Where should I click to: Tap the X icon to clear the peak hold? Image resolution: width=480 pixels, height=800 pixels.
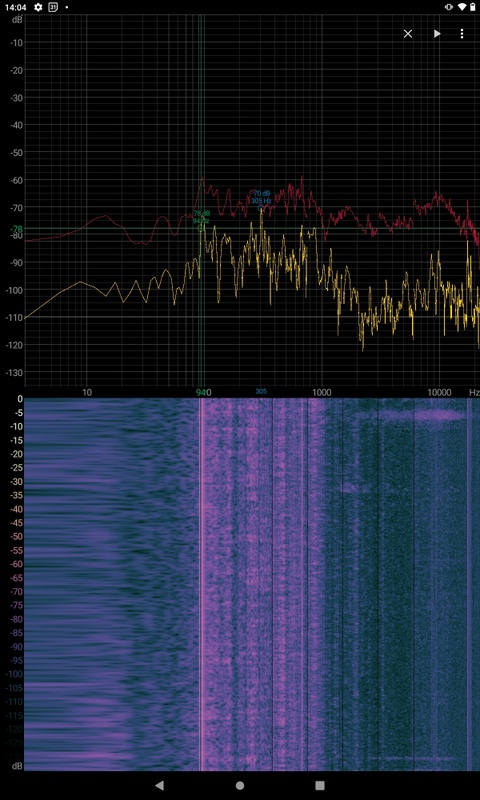(408, 34)
